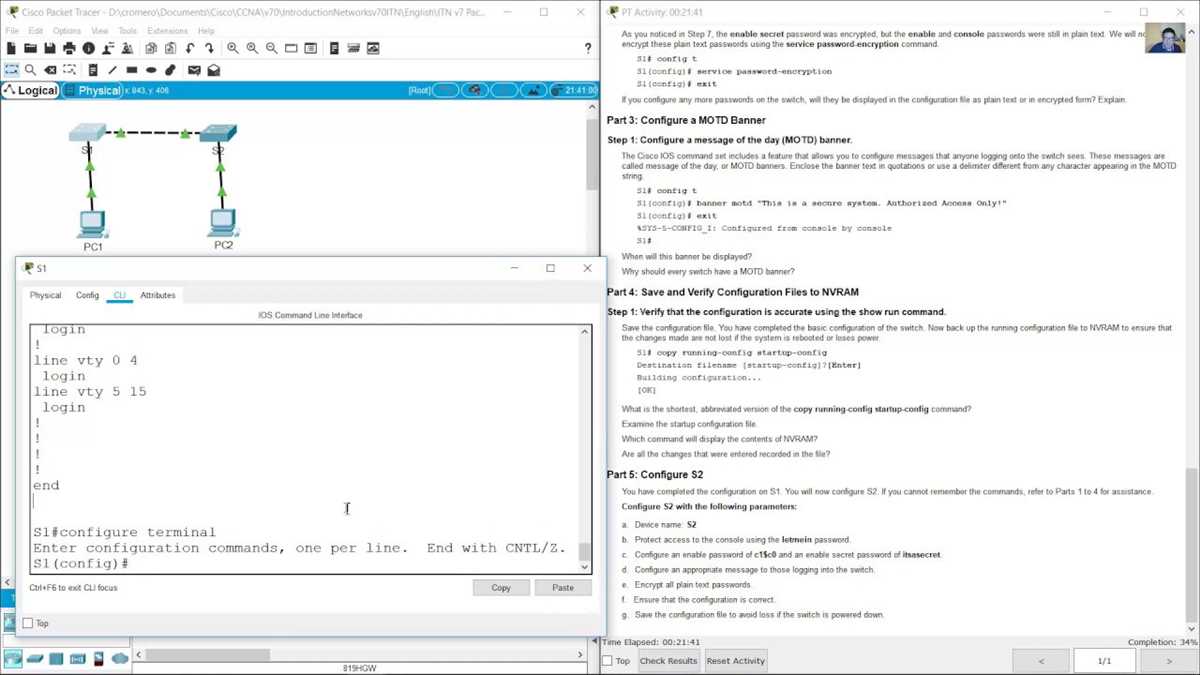Open the Tools menu
Image resolution: width=1200 pixels, height=675 pixels.
[127, 31]
